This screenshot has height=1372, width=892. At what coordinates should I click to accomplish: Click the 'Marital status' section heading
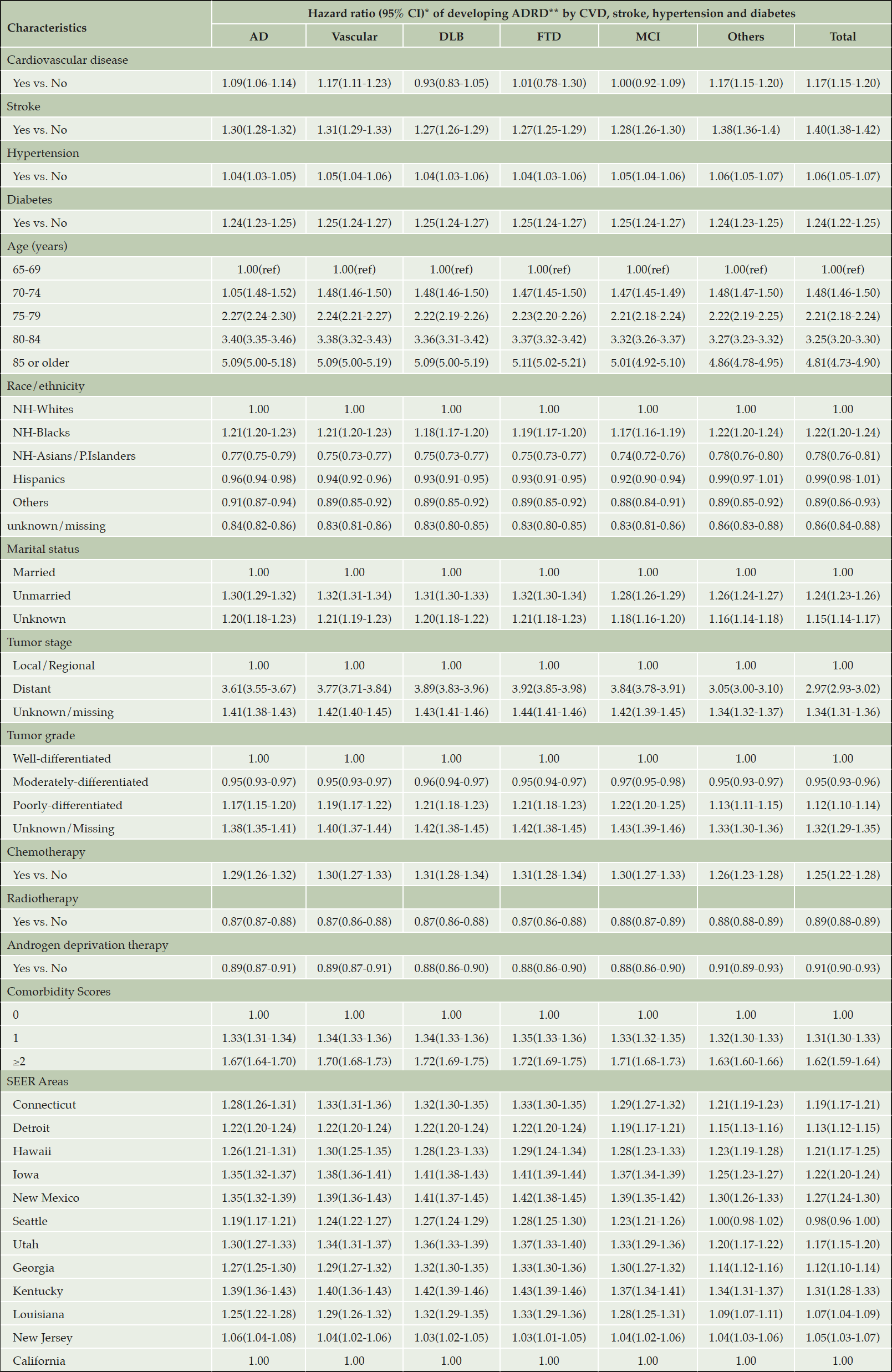click(x=43, y=549)
